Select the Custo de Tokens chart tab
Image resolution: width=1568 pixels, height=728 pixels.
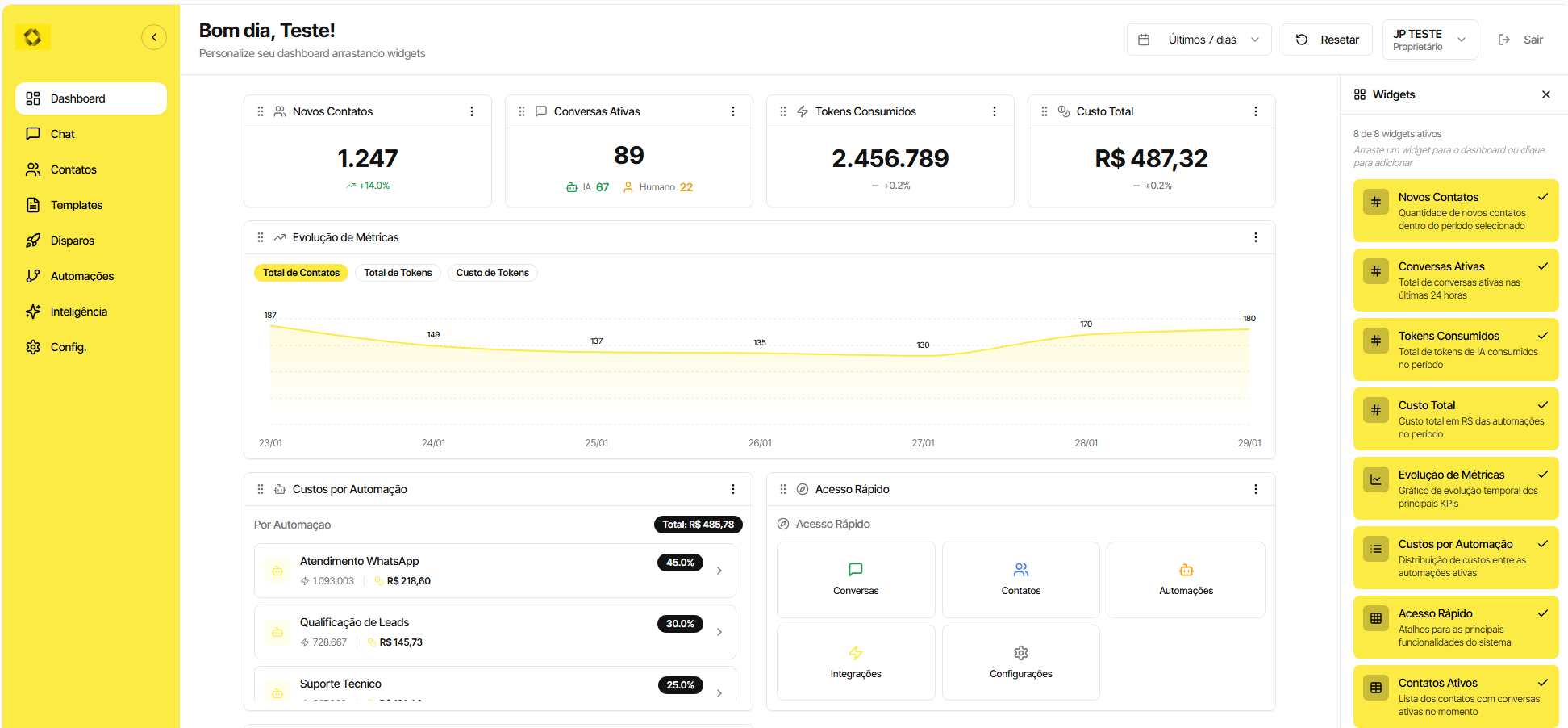point(492,273)
